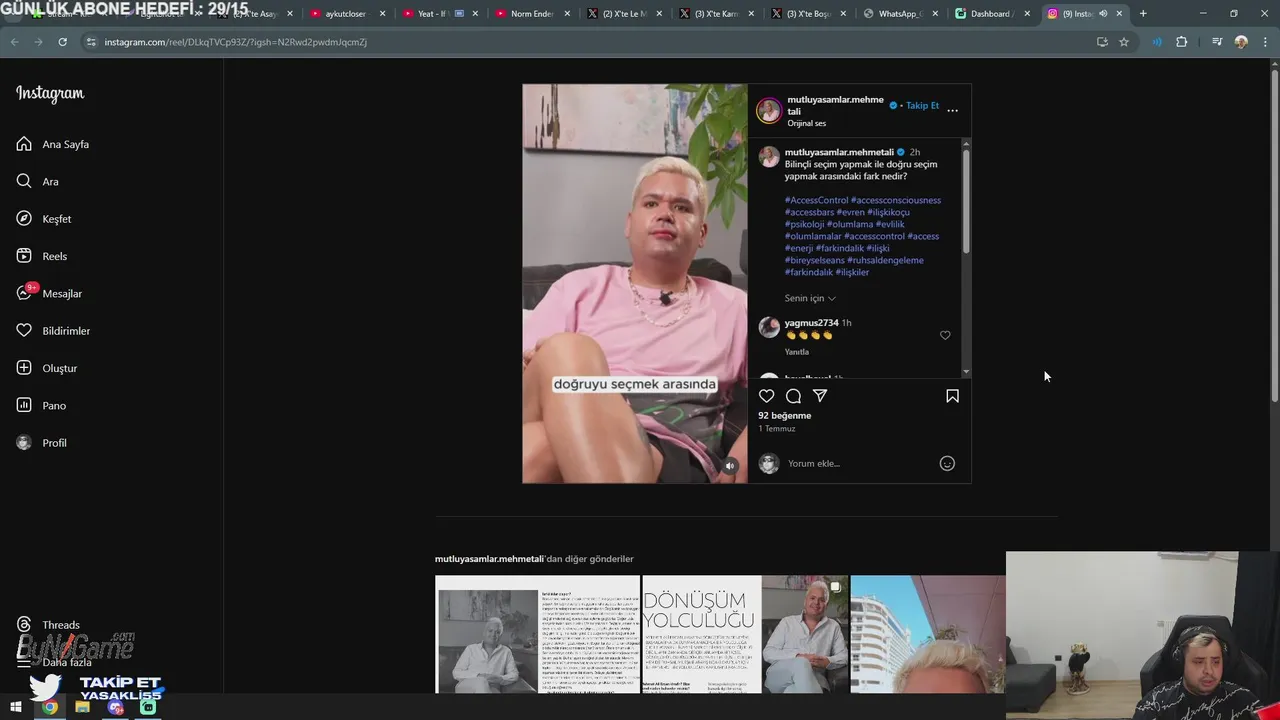Open the mutluyasamlar.mehmetali profile from the post header
Image resolution: width=1280 pixels, height=720 pixels.
[835, 105]
